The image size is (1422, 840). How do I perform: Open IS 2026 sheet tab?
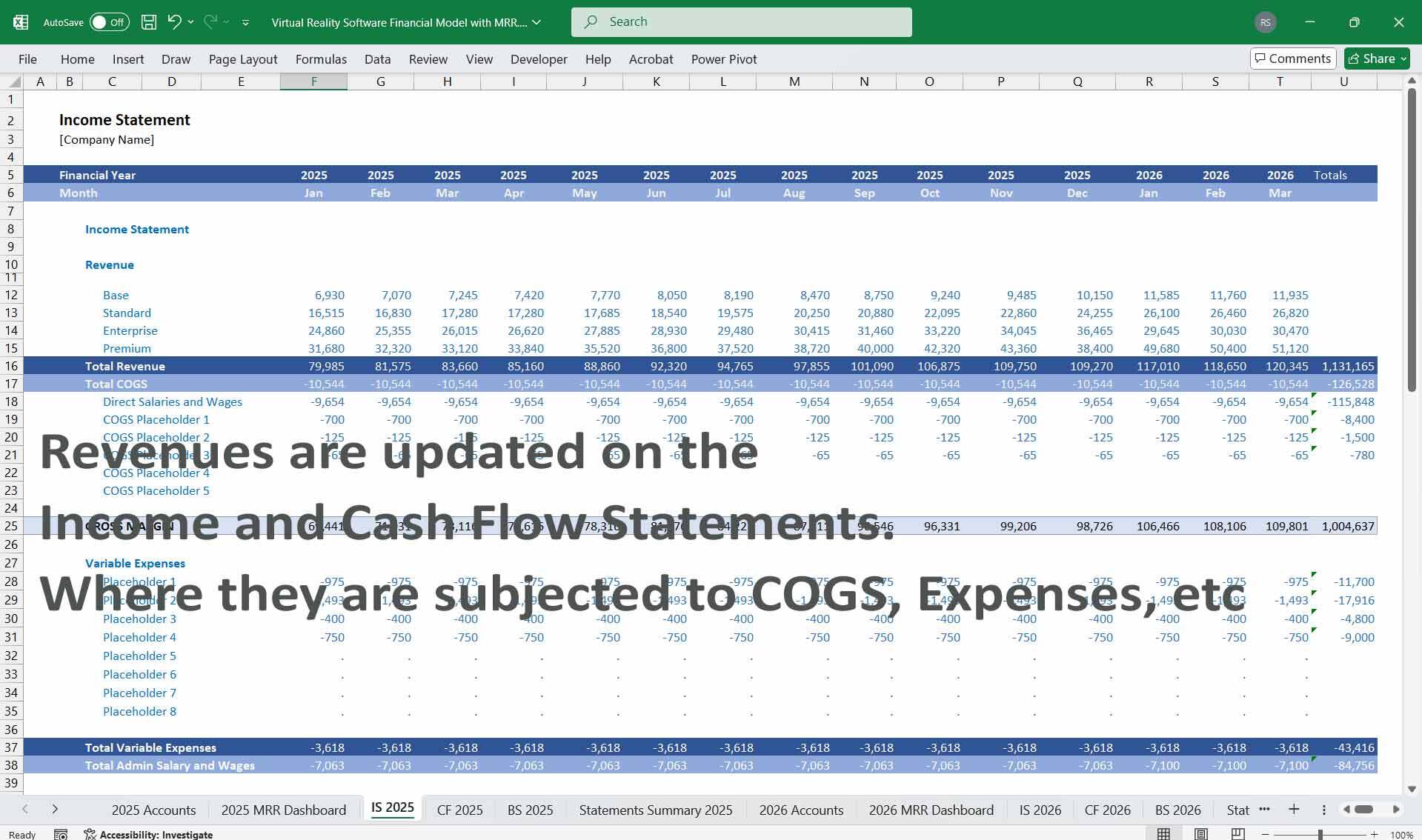tap(1040, 810)
